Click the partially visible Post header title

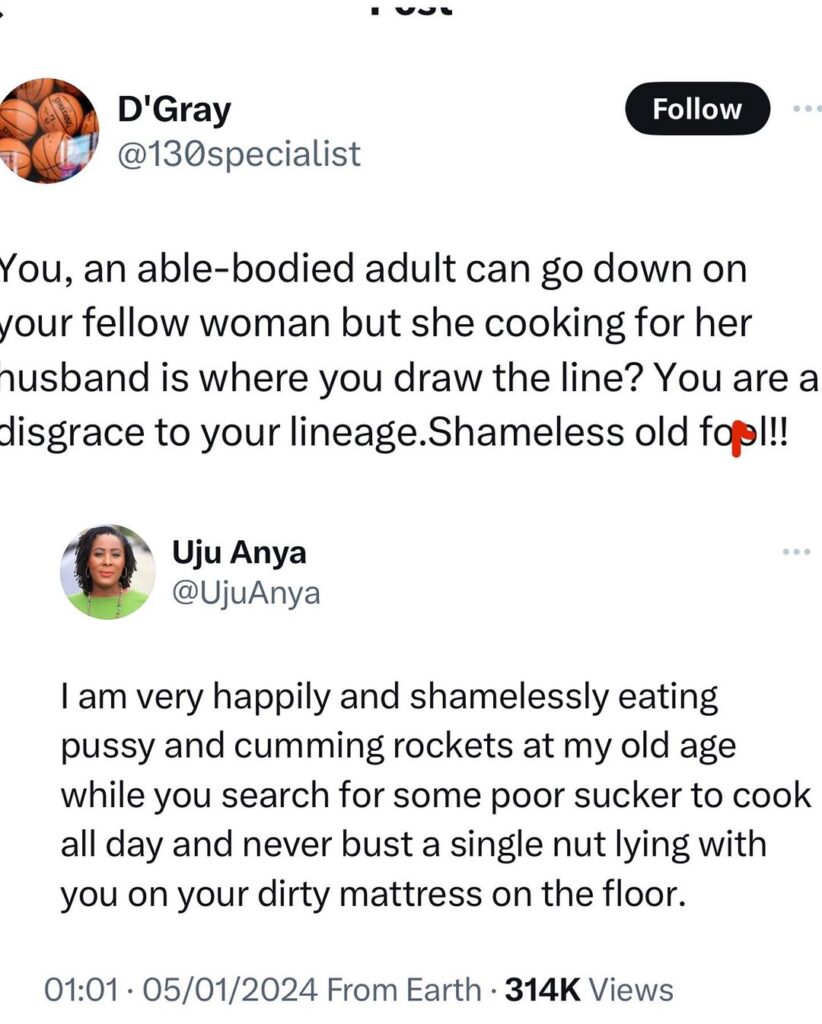pyautogui.click(x=410, y=8)
